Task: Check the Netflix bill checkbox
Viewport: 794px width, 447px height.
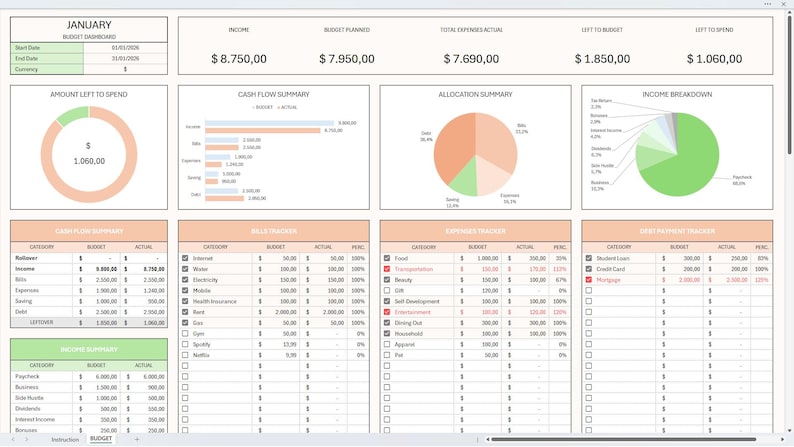Action: [185, 355]
